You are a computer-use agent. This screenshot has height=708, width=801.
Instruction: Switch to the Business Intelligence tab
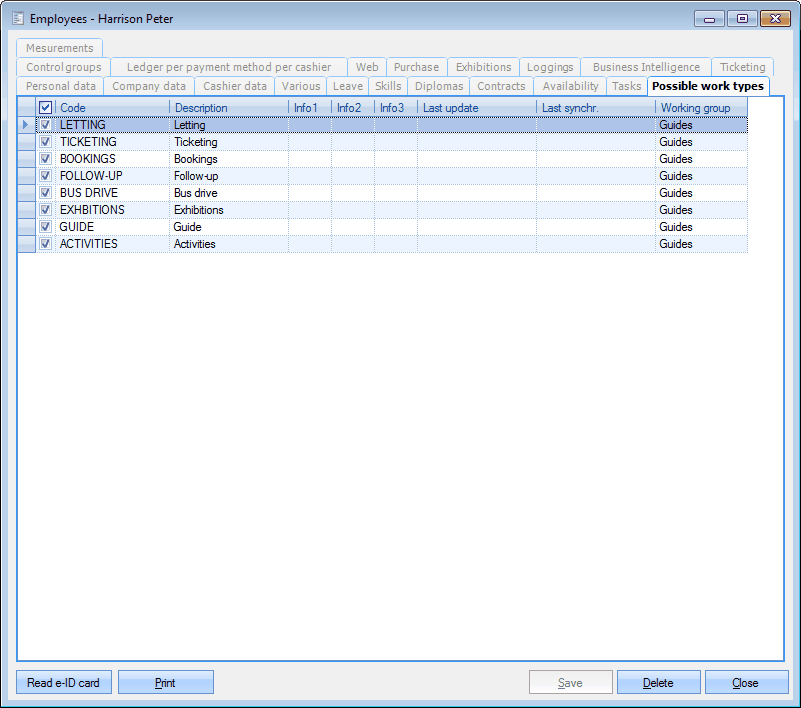(645, 67)
